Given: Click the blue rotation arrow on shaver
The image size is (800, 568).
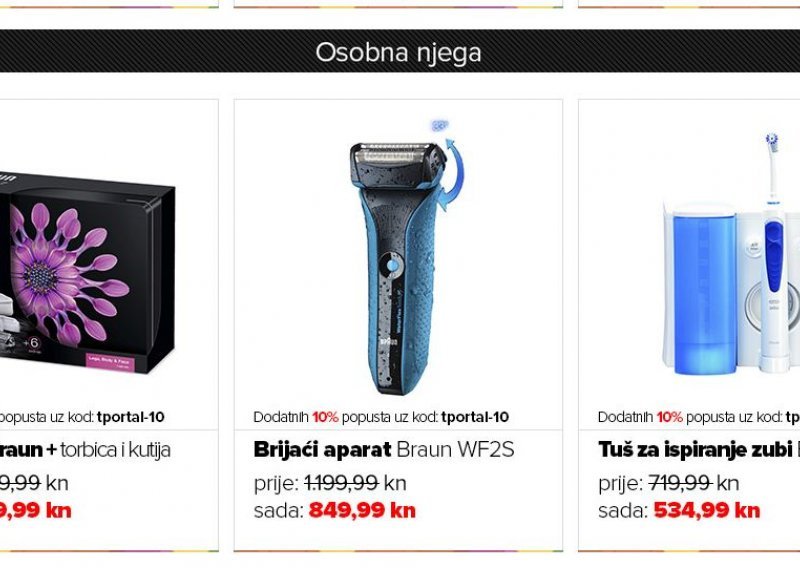Looking at the screenshot, I should 452,174.
